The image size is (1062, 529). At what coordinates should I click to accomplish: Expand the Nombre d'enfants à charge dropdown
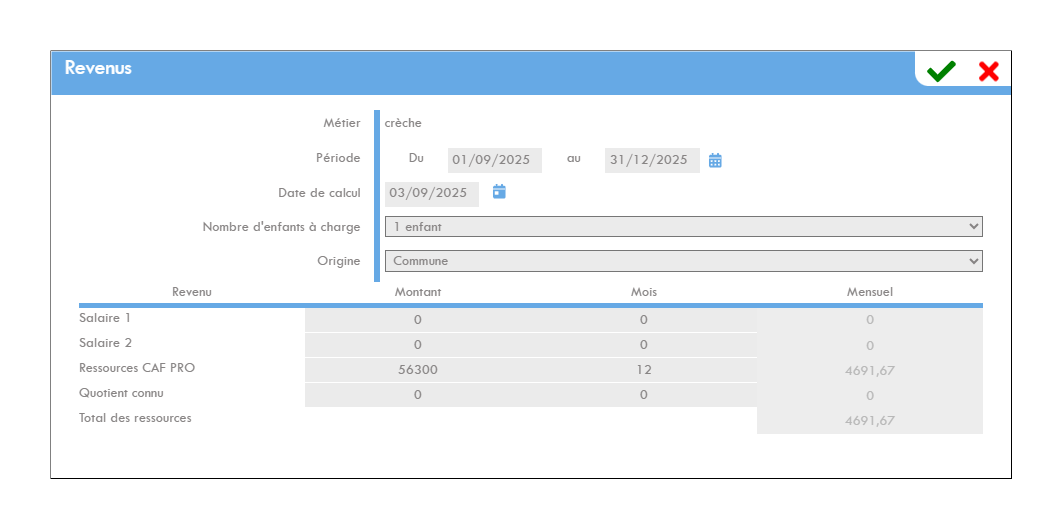[x=683, y=227]
